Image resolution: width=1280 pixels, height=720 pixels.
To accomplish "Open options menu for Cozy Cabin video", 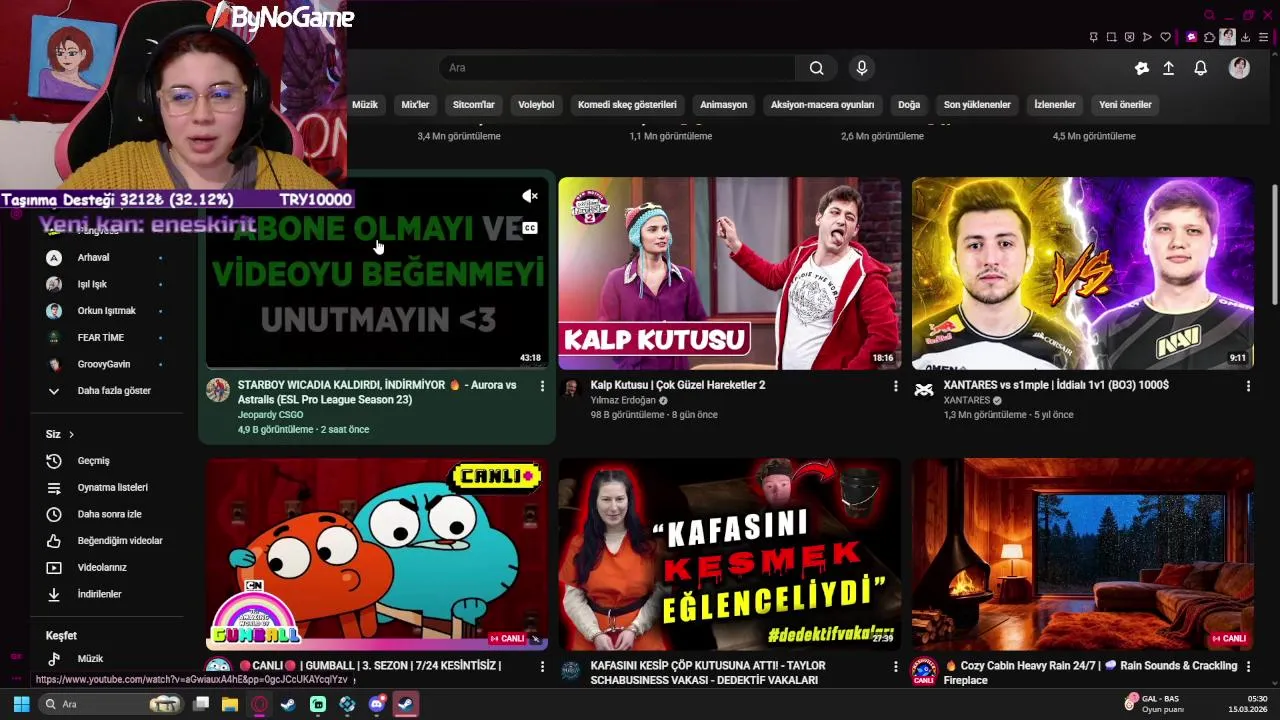I will coord(1248,666).
